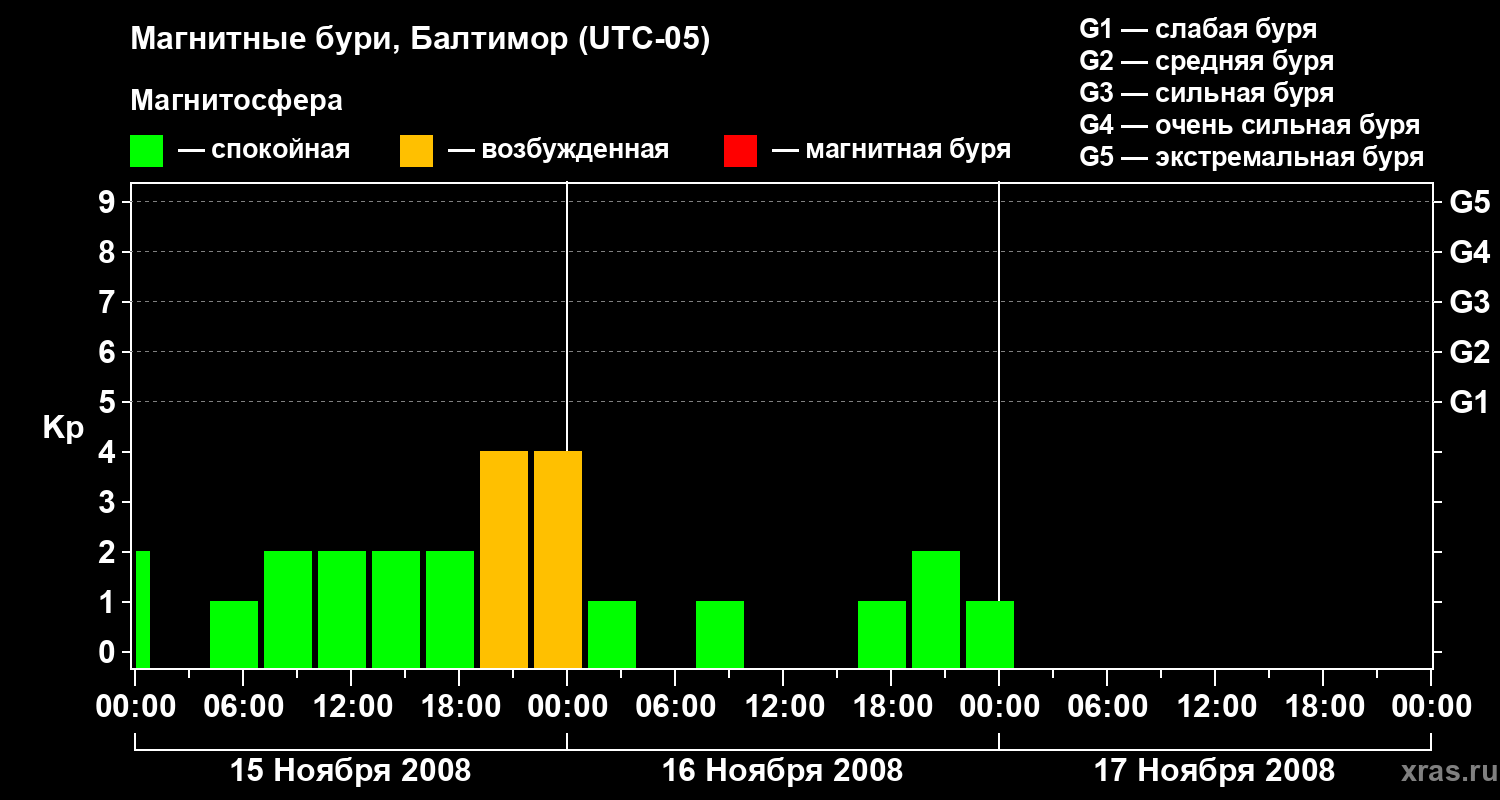Select the "15 Ноября 2008" date label

[350, 771]
